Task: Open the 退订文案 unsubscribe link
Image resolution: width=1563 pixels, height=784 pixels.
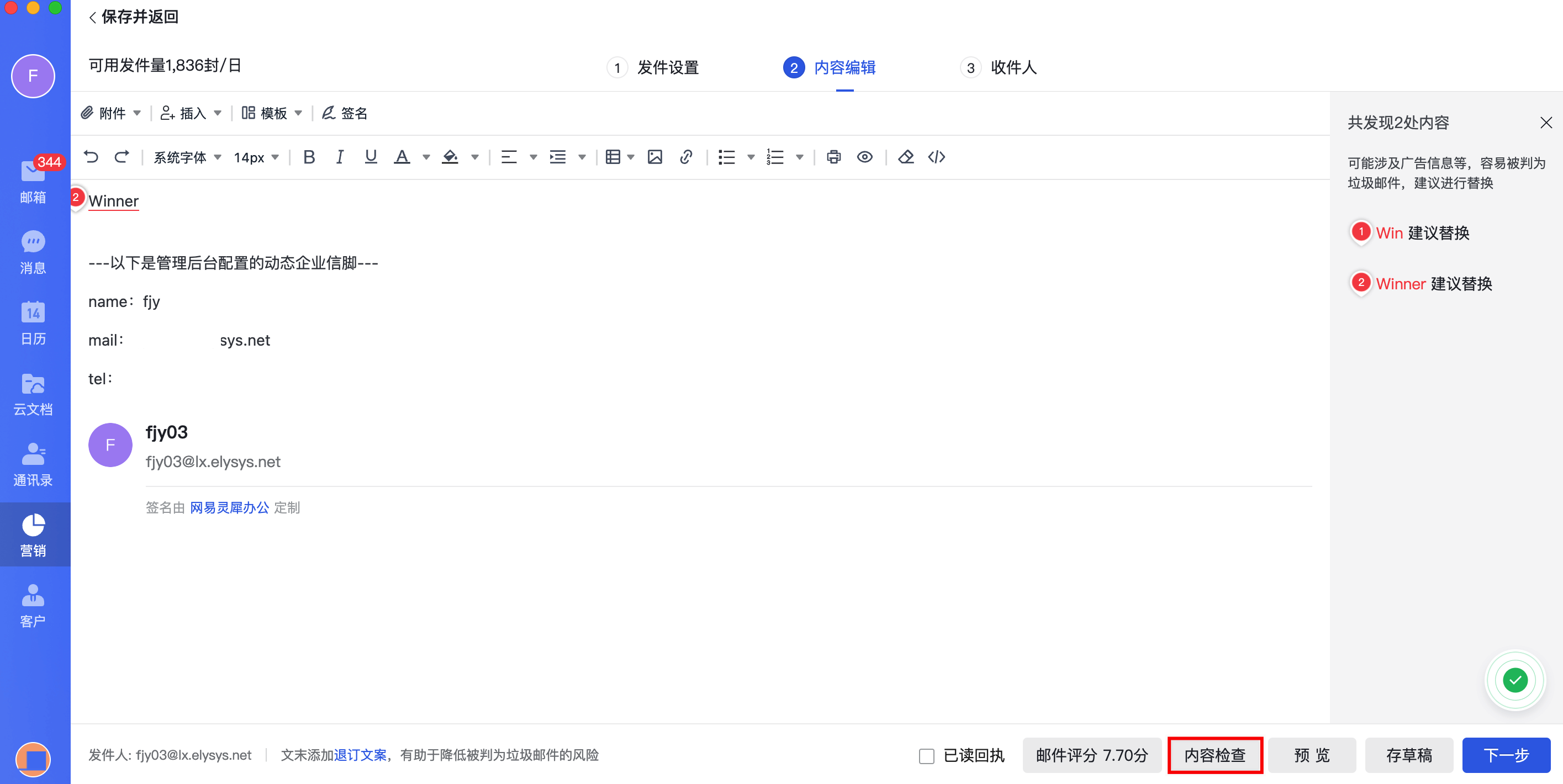Action: click(361, 755)
